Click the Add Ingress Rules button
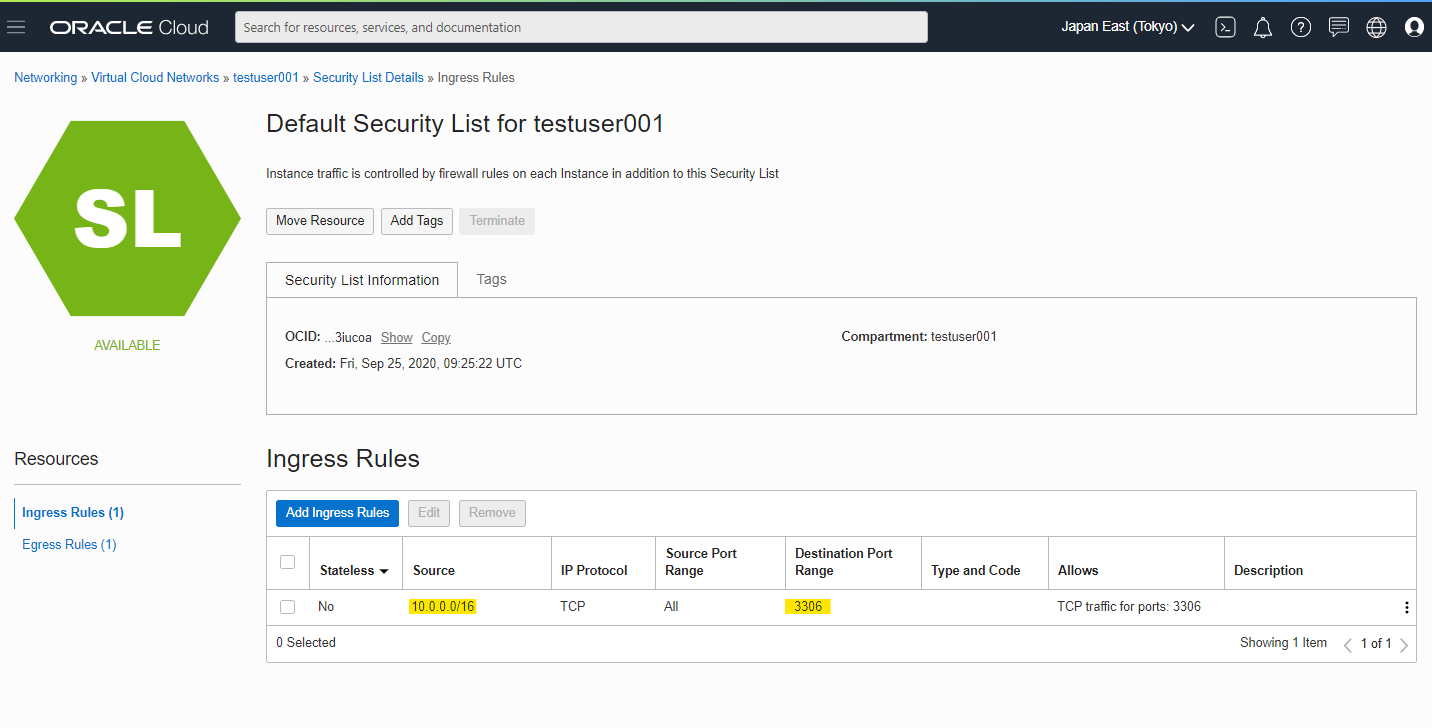Image resolution: width=1432 pixels, height=728 pixels. coord(337,513)
